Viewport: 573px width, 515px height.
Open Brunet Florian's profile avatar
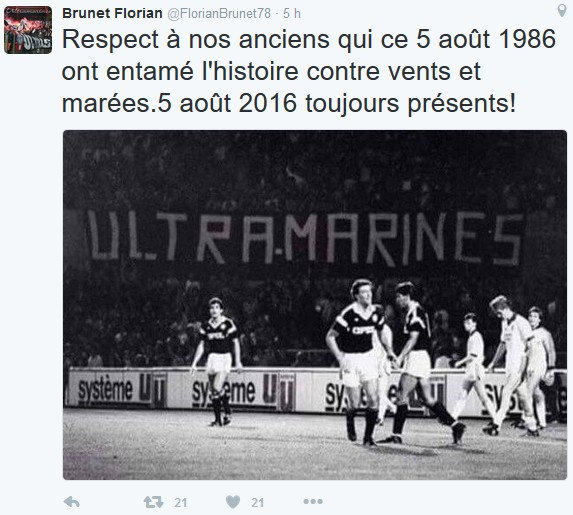(x=28, y=30)
